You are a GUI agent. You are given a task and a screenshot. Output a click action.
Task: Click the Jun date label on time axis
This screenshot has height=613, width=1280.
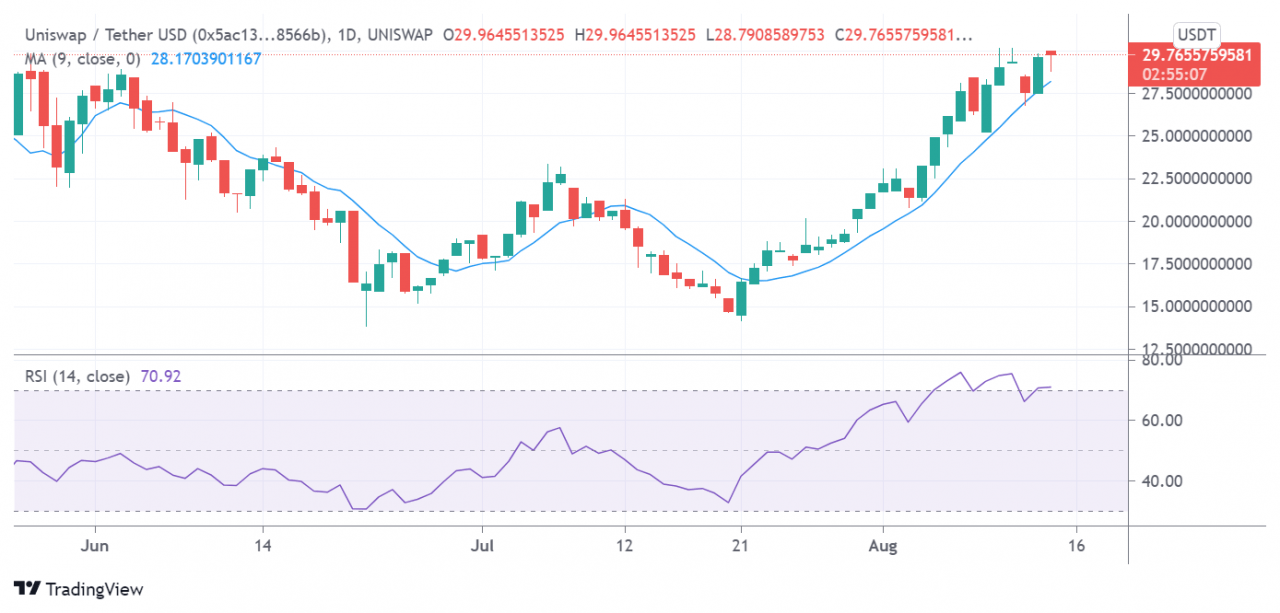[x=95, y=547]
